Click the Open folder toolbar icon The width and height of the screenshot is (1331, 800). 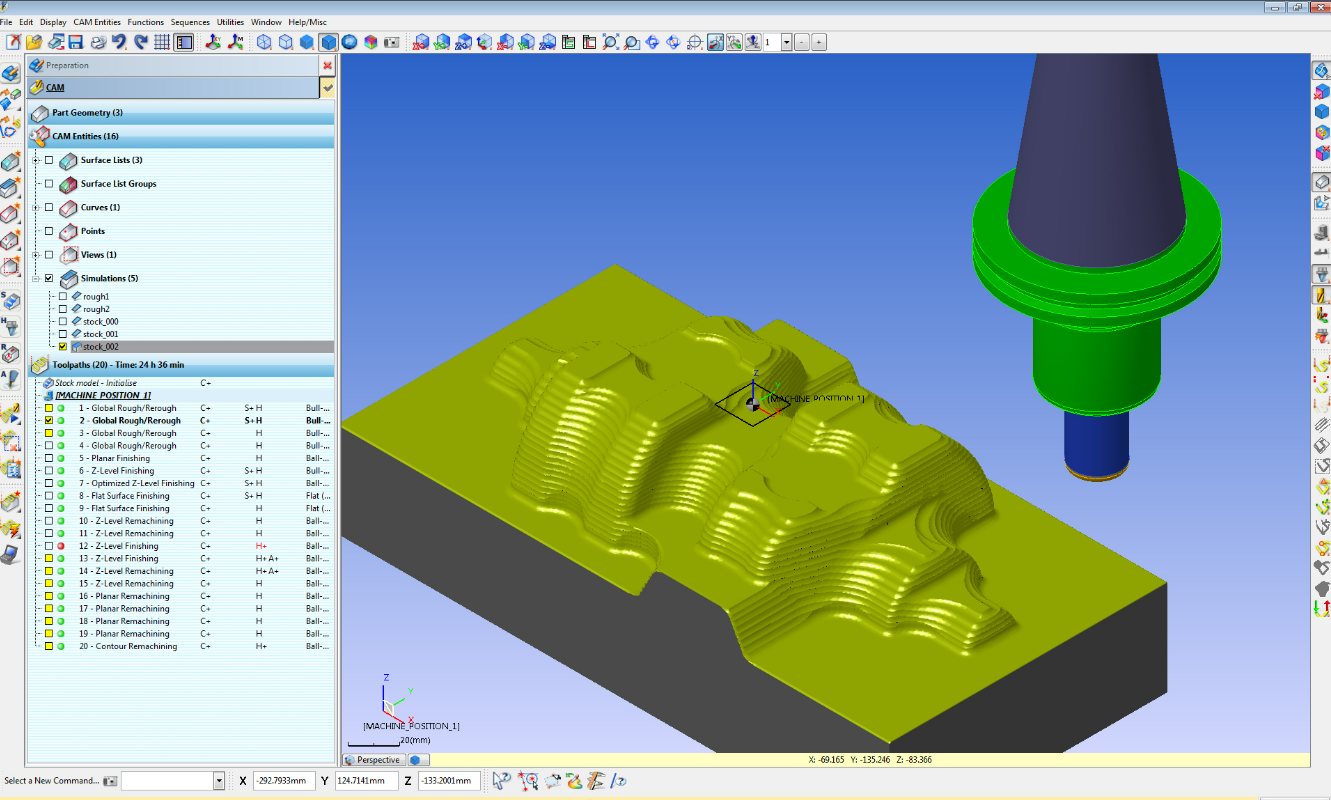point(34,42)
